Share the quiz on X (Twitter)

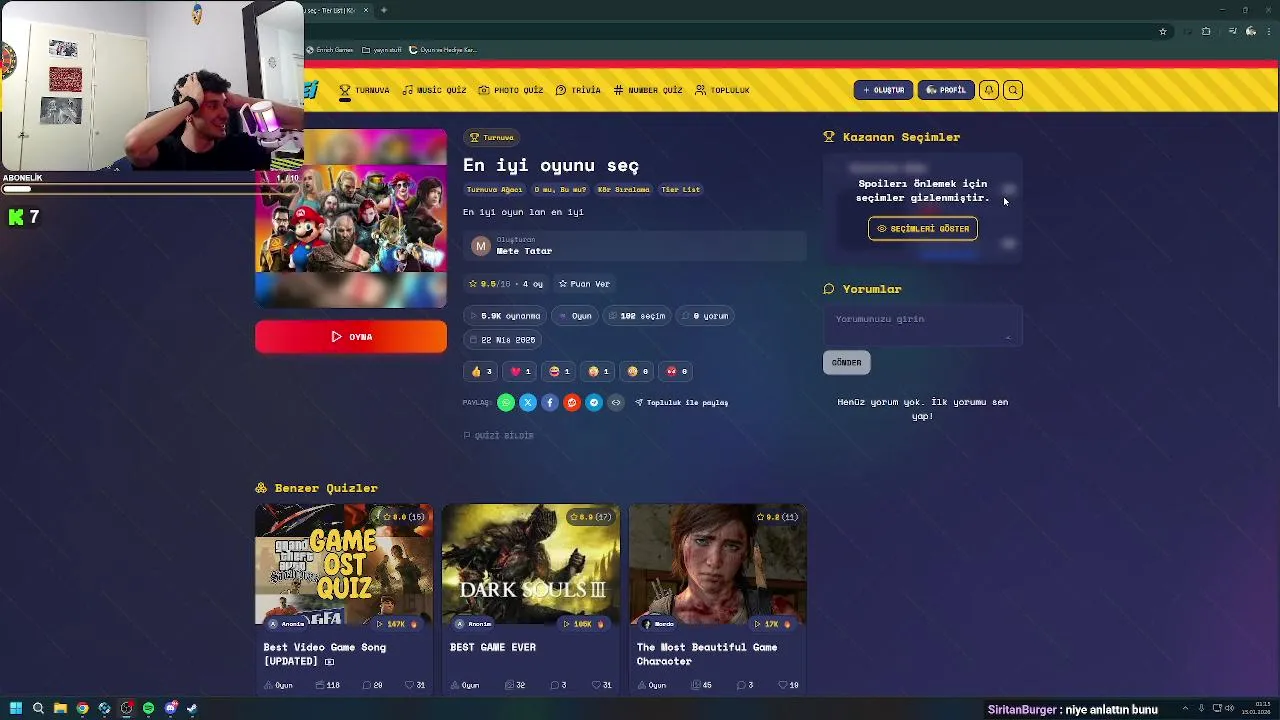[528, 402]
